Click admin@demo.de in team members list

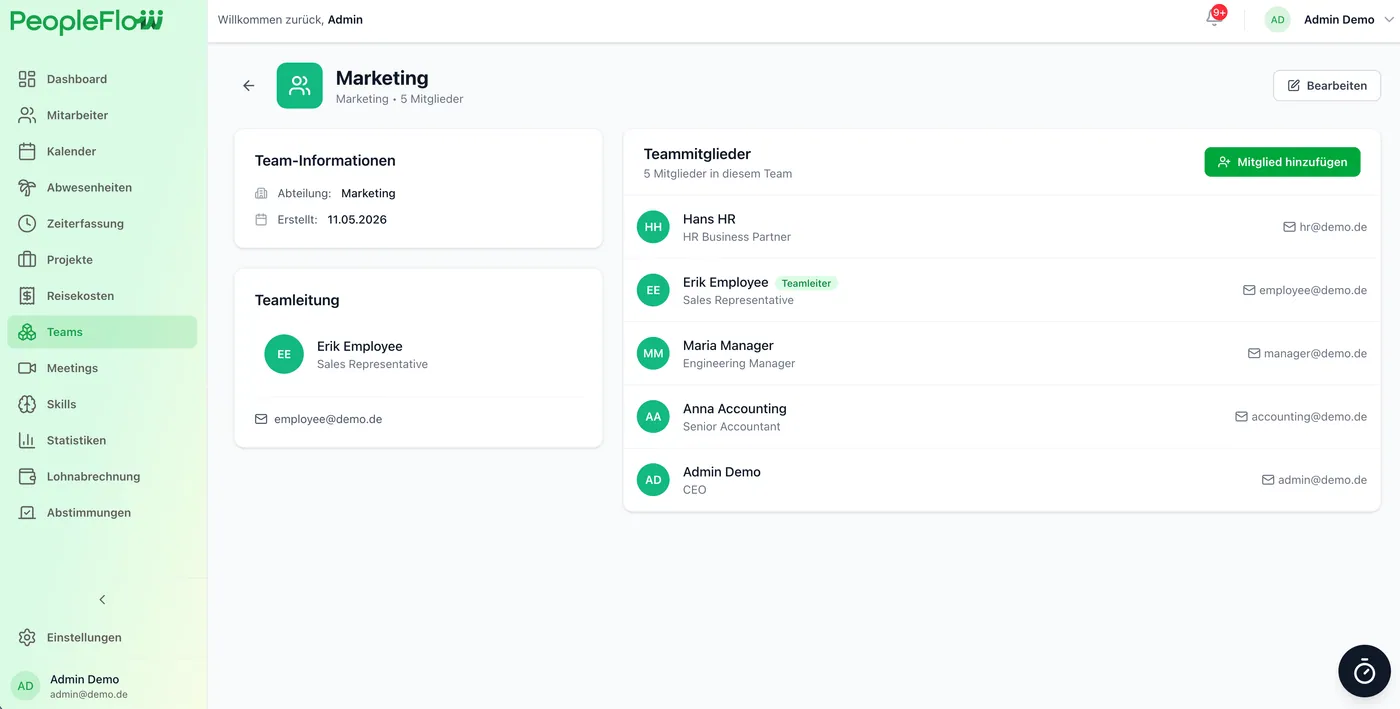click(1322, 480)
